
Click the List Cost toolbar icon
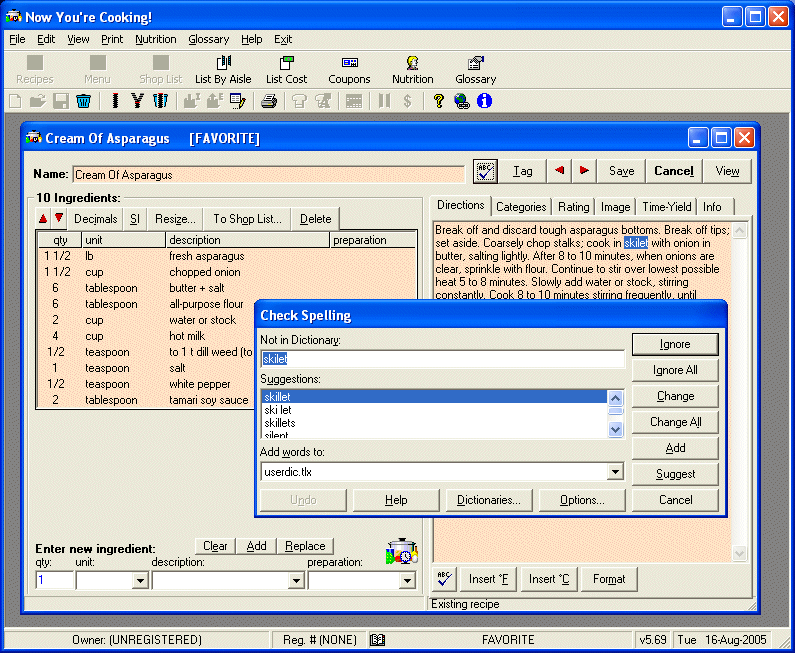point(286,69)
